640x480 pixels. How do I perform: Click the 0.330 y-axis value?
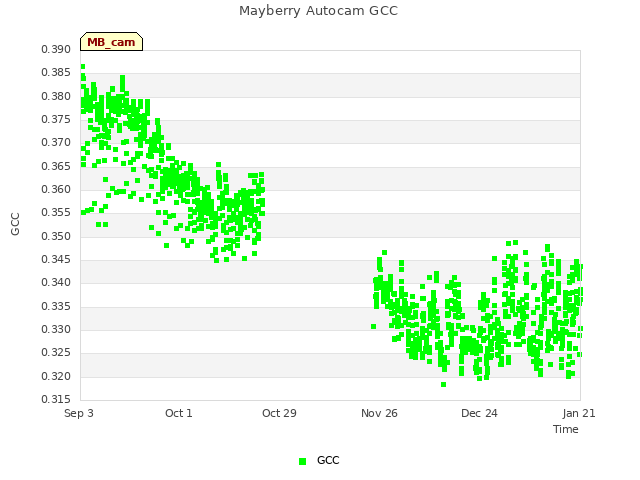[x=56, y=330]
